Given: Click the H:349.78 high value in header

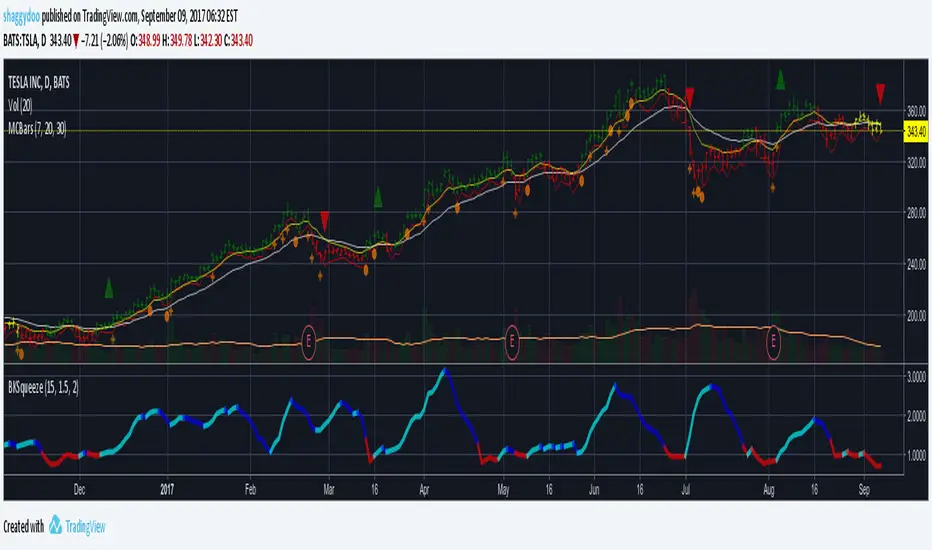Looking at the screenshot, I should (177, 41).
